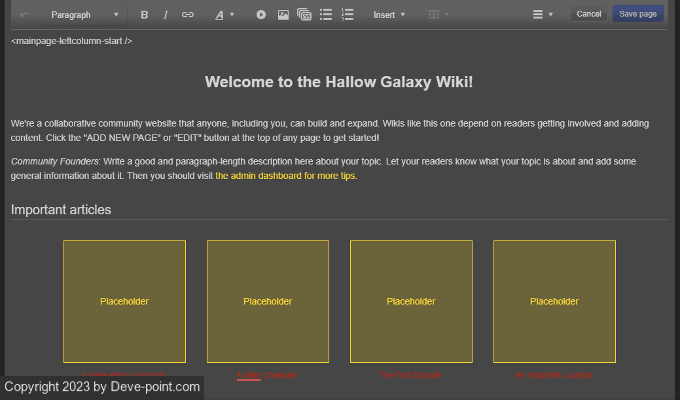Viewport: 680px width, 400px height.
Task: Click the undo arrow icon
Action: 24,15
